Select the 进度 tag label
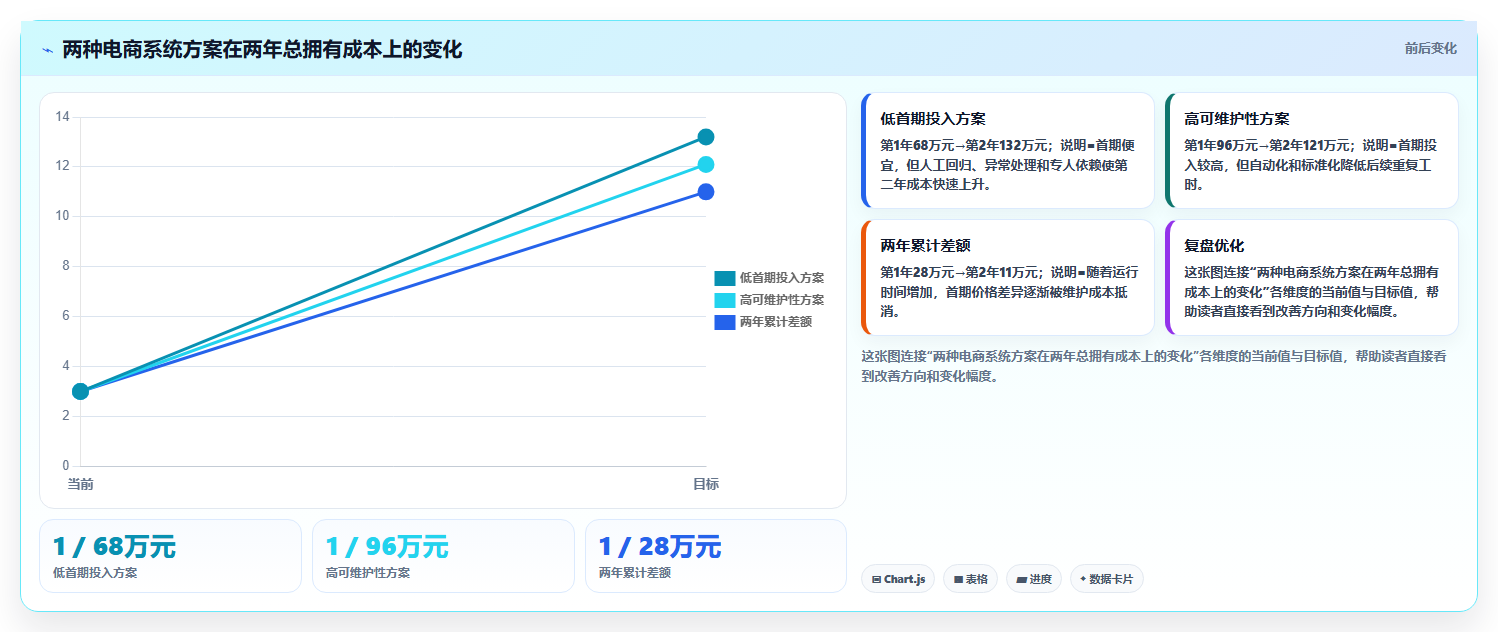 [x=1041, y=579]
